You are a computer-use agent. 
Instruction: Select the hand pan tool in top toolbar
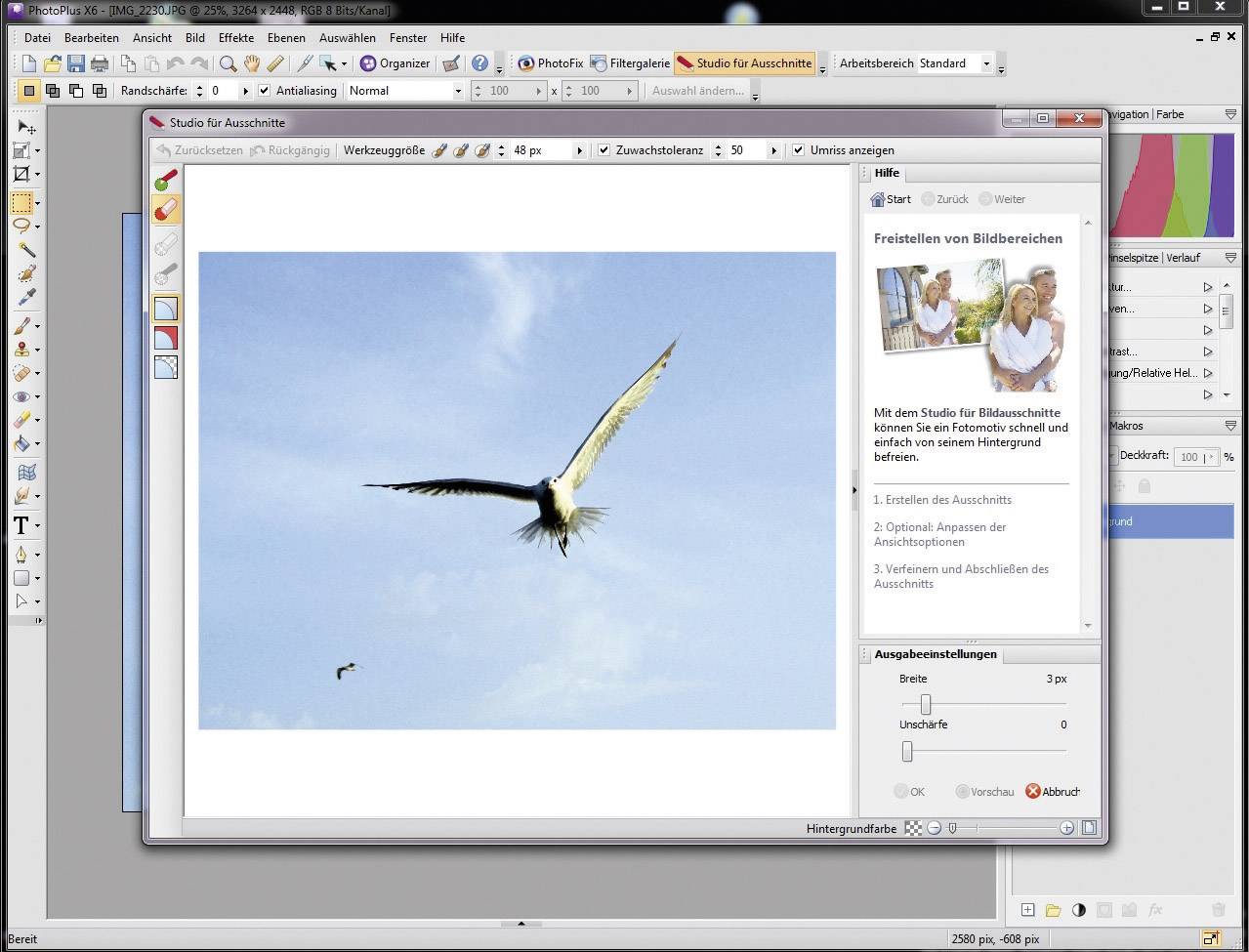pyautogui.click(x=252, y=63)
